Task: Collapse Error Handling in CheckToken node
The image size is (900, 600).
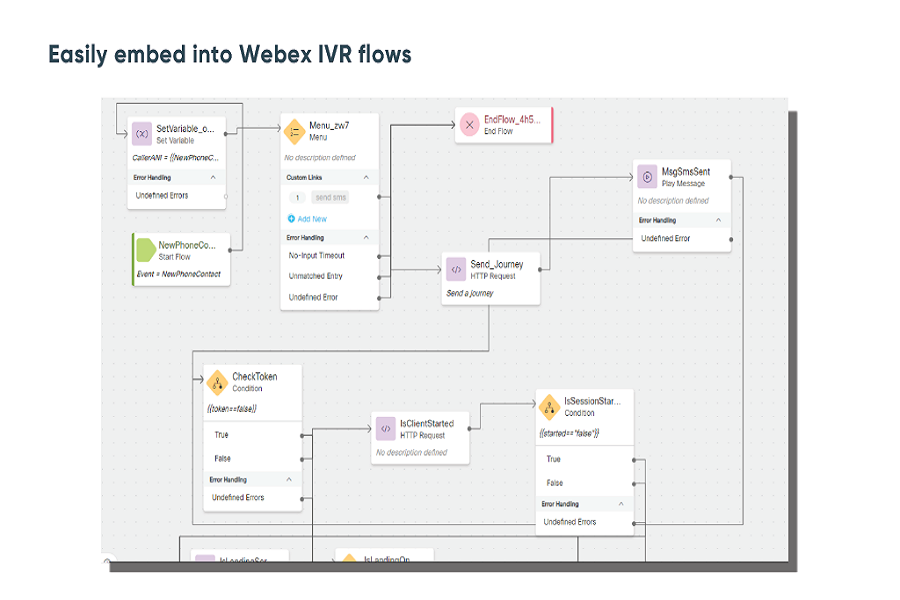Action: 289,479
